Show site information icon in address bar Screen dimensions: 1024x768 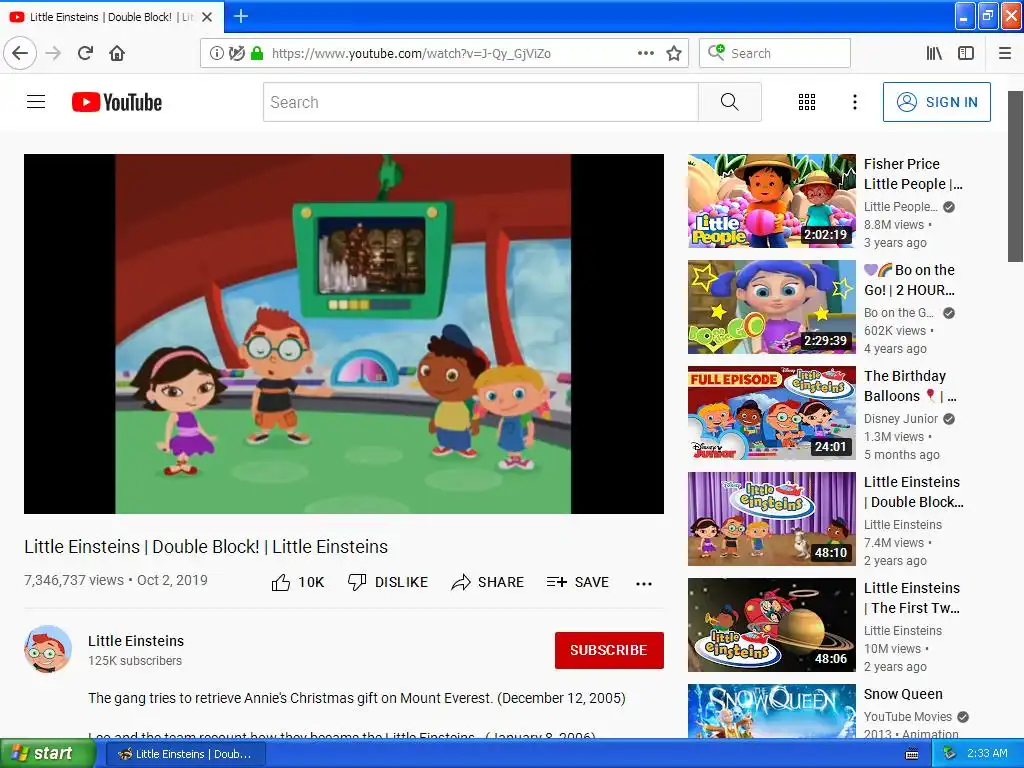(x=216, y=53)
